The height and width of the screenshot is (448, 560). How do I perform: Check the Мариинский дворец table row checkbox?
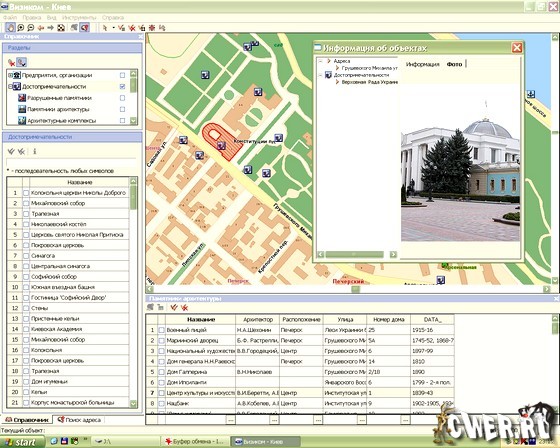coord(161,340)
